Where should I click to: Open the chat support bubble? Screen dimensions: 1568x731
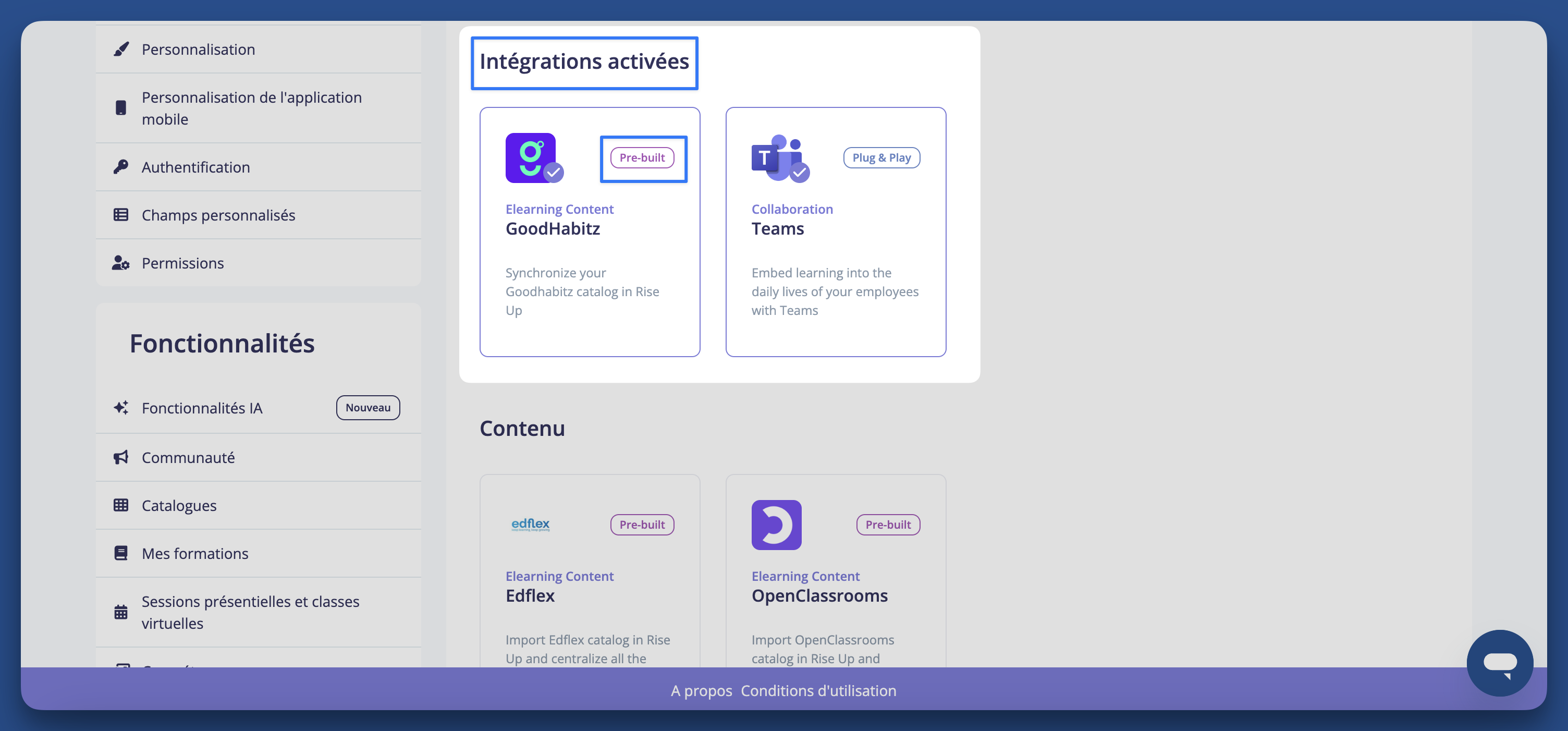pos(1500,663)
